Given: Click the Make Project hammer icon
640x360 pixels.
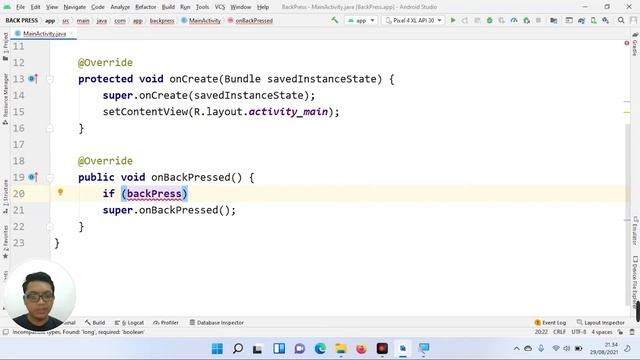Looking at the screenshot, I should [335, 20].
